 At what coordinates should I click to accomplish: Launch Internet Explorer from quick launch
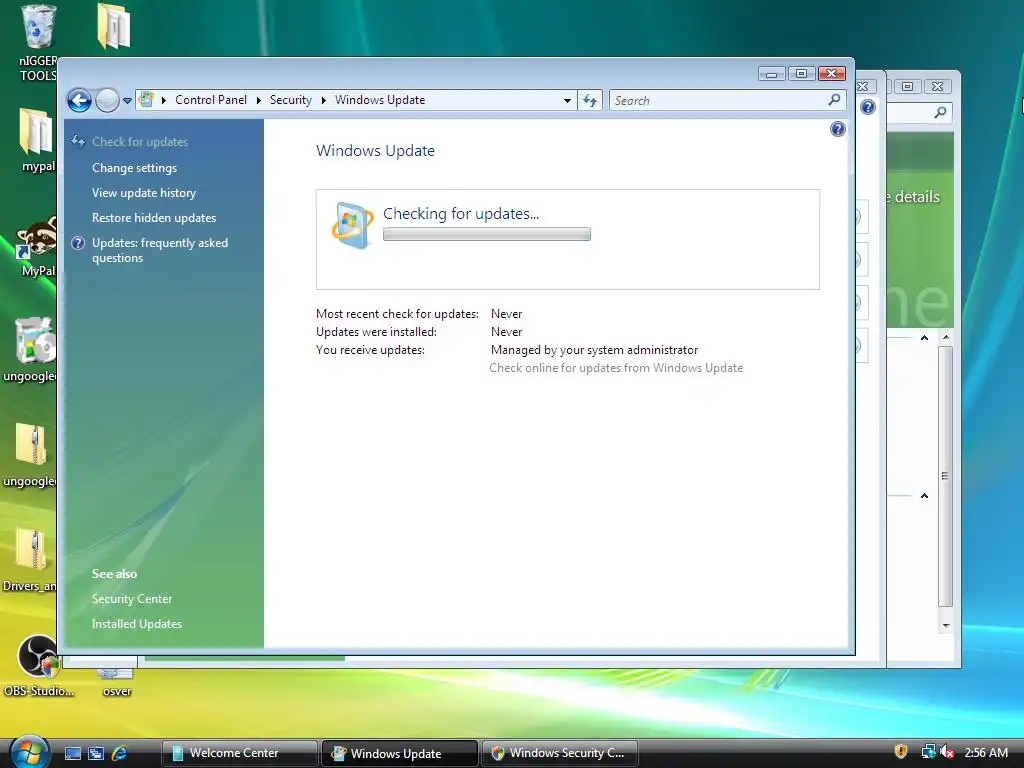(x=120, y=753)
